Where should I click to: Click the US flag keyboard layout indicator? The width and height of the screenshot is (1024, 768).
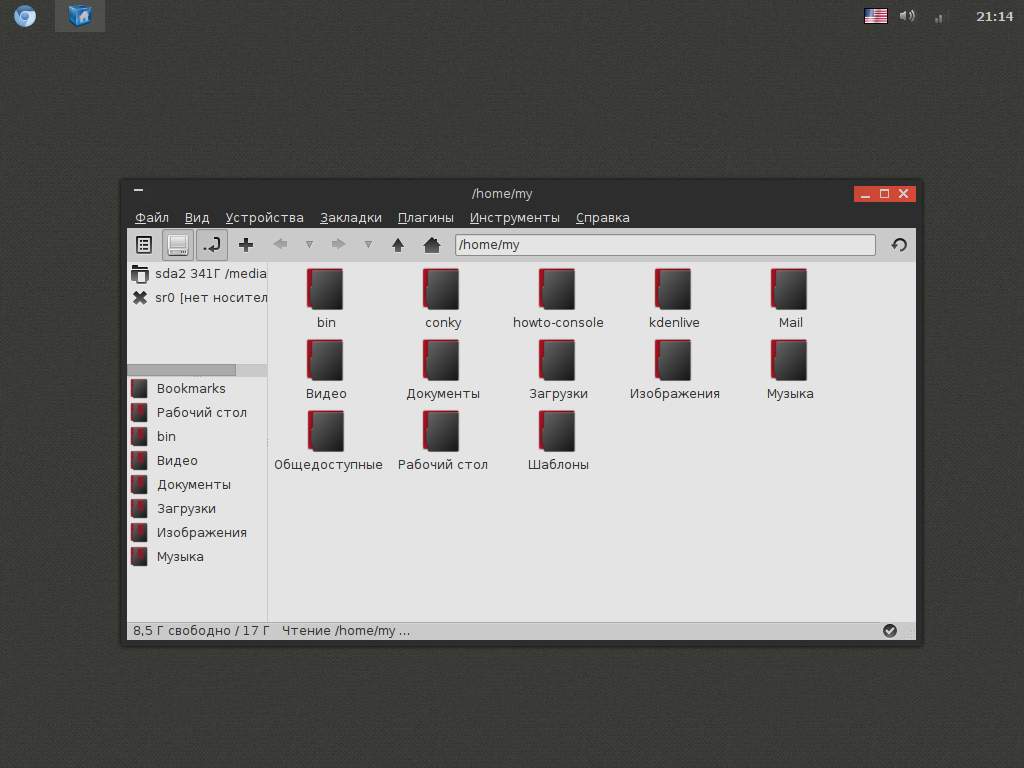click(x=876, y=16)
